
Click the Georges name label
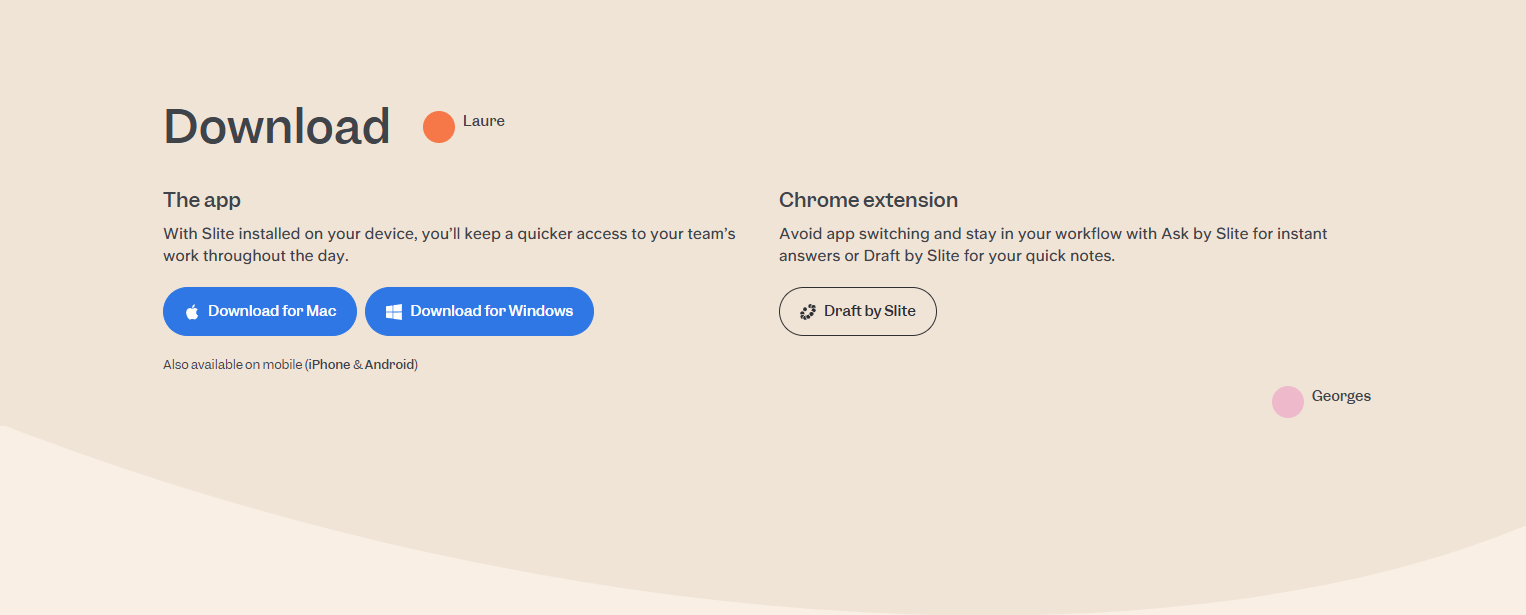point(1341,396)
